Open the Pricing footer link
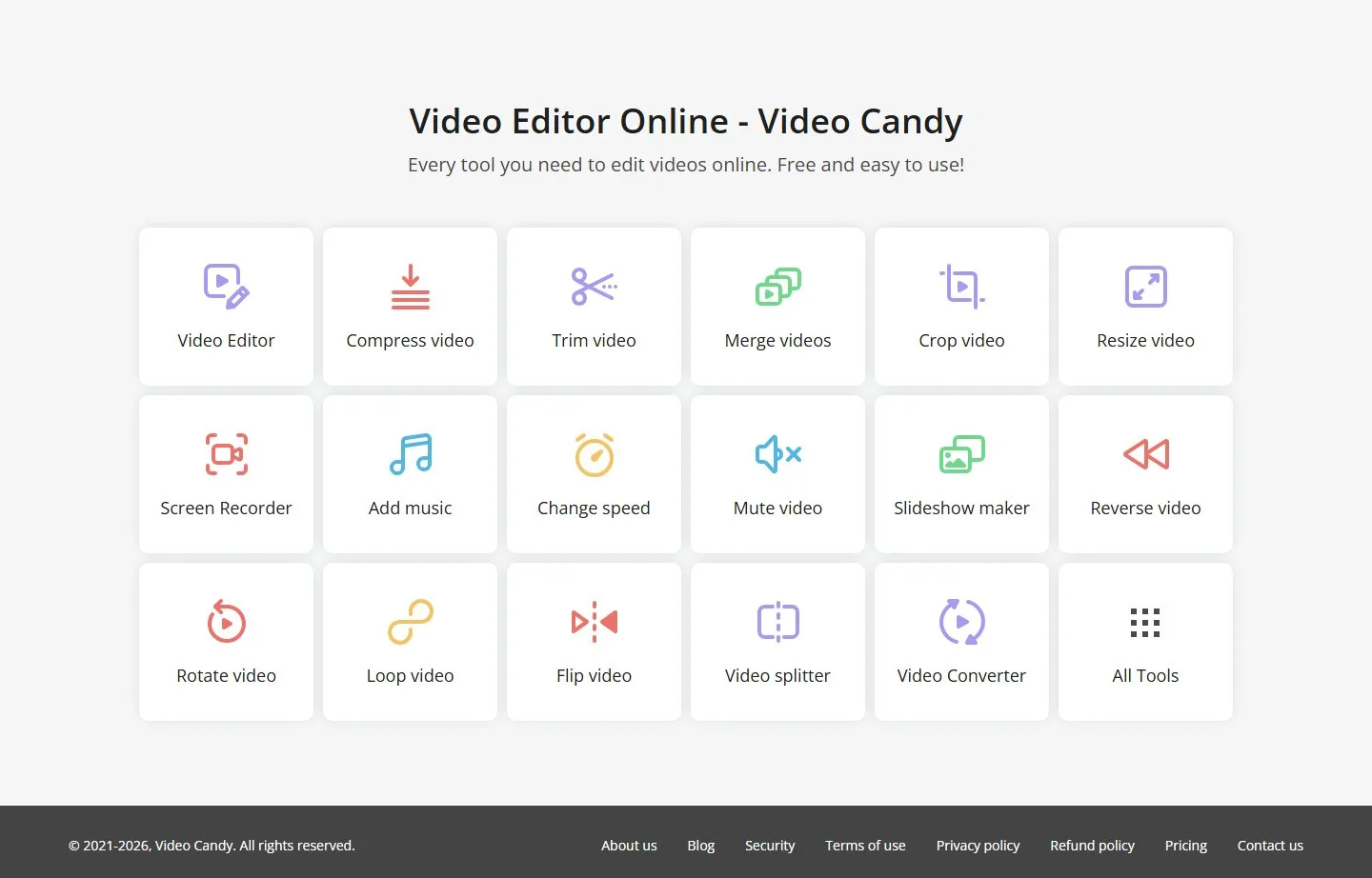The image size is (1372, 878). [1186, 846]
